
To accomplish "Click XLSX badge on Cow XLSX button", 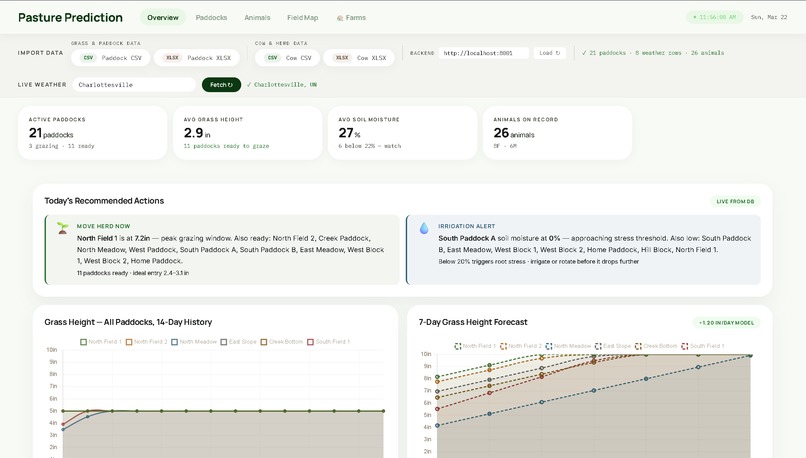I will [x=342, y=58].
